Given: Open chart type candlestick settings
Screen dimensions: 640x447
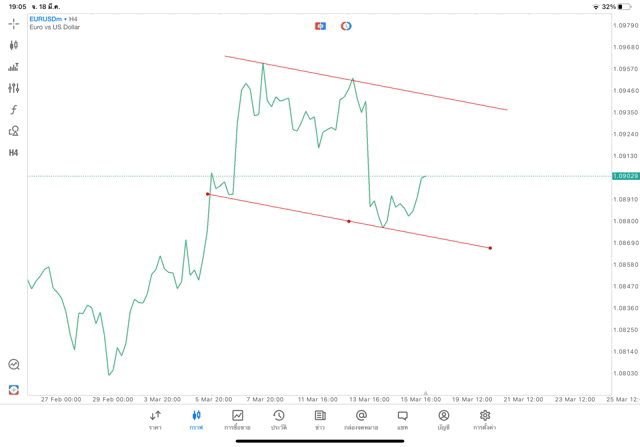Looking at the screenshot, I should pyautogui.click(x=14, y=45).
